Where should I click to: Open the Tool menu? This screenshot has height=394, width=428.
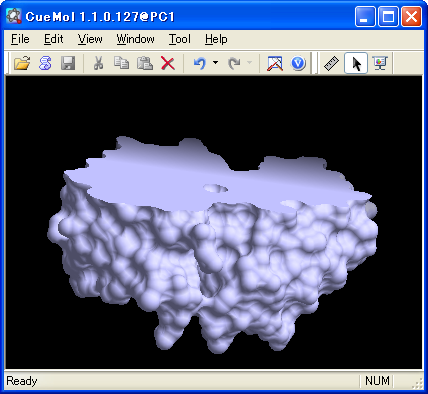(180, 39)
